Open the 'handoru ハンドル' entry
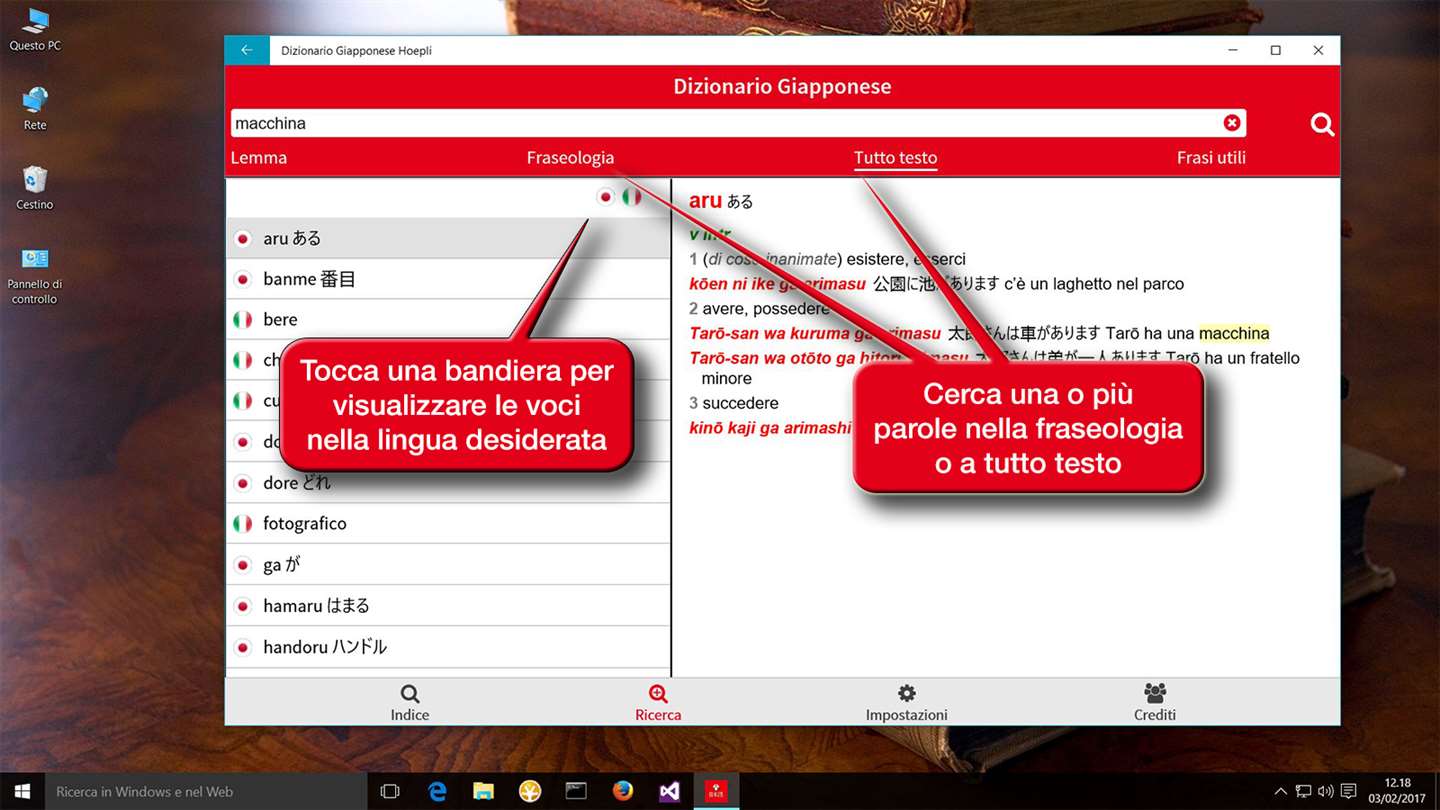 coord(448,647)
